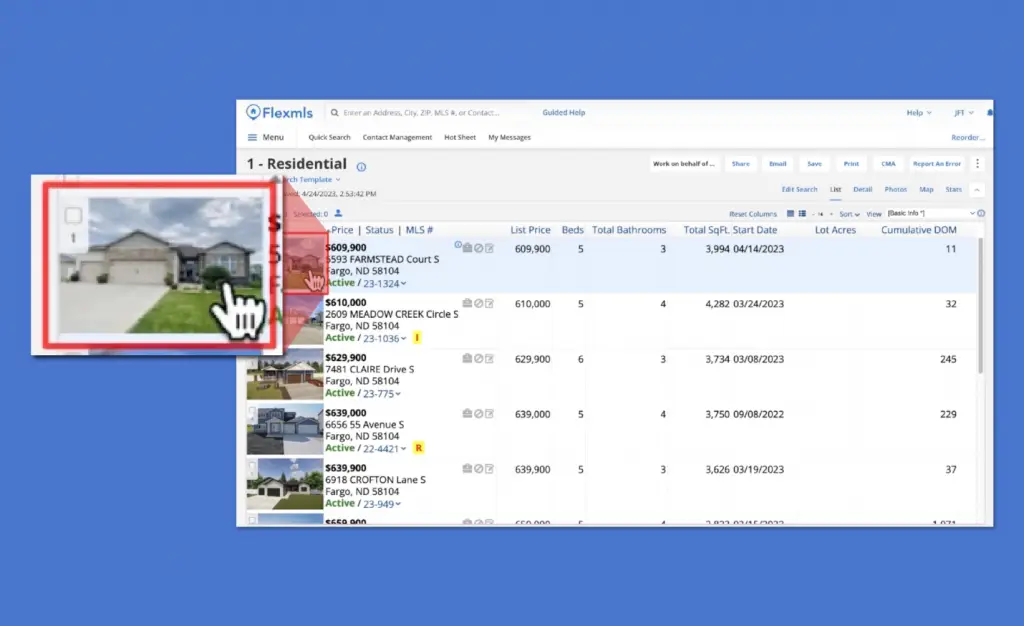
Task: Click the edit note icon for 7481 CLAIRE Drive
Action: point(489,358)
